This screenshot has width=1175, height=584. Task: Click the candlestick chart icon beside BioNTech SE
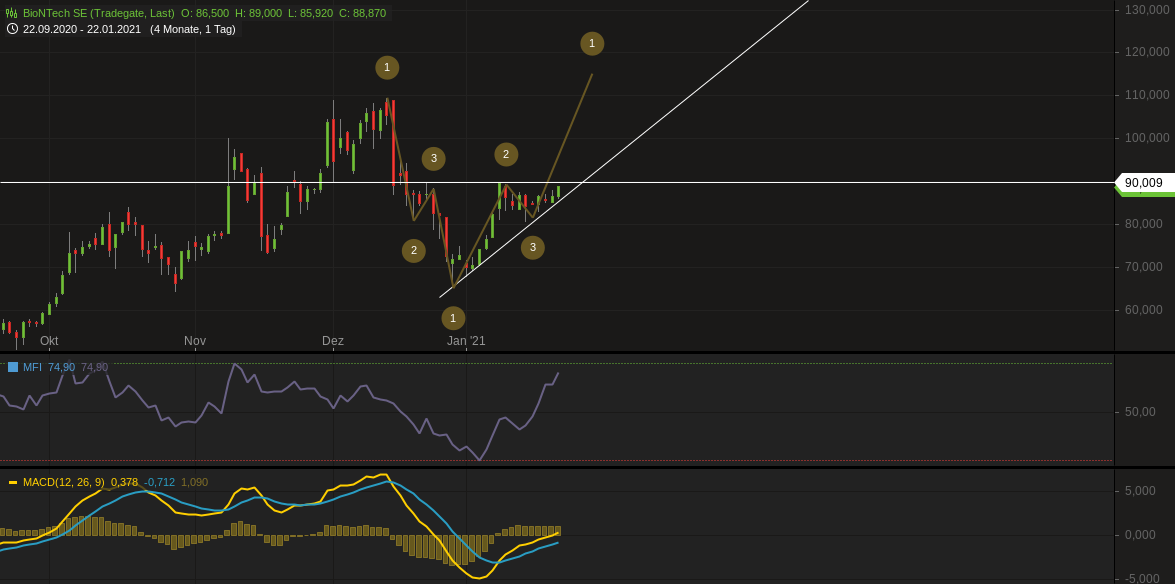tap(11, 13)
